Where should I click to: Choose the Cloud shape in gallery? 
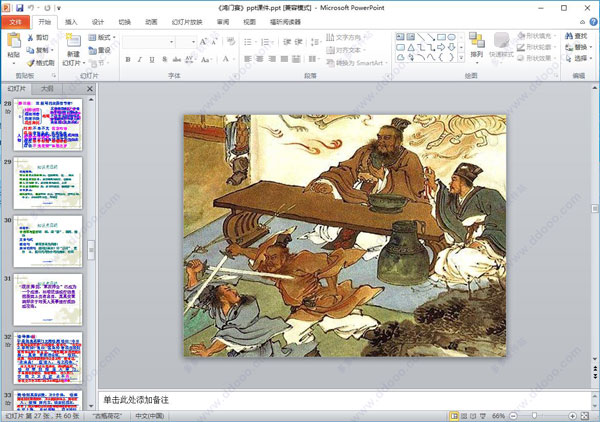(400, 57)
